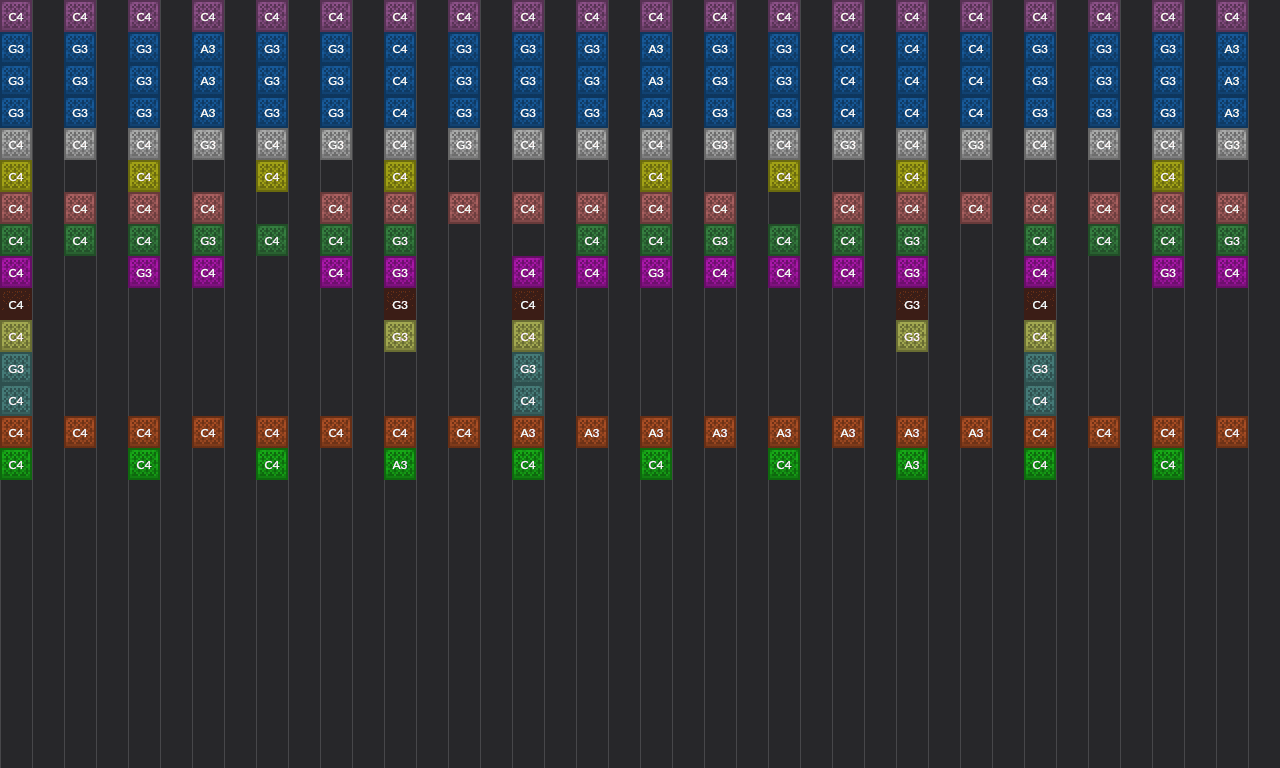
Task: Click the dark red G3 note in column seven
Action: [400, 305]
